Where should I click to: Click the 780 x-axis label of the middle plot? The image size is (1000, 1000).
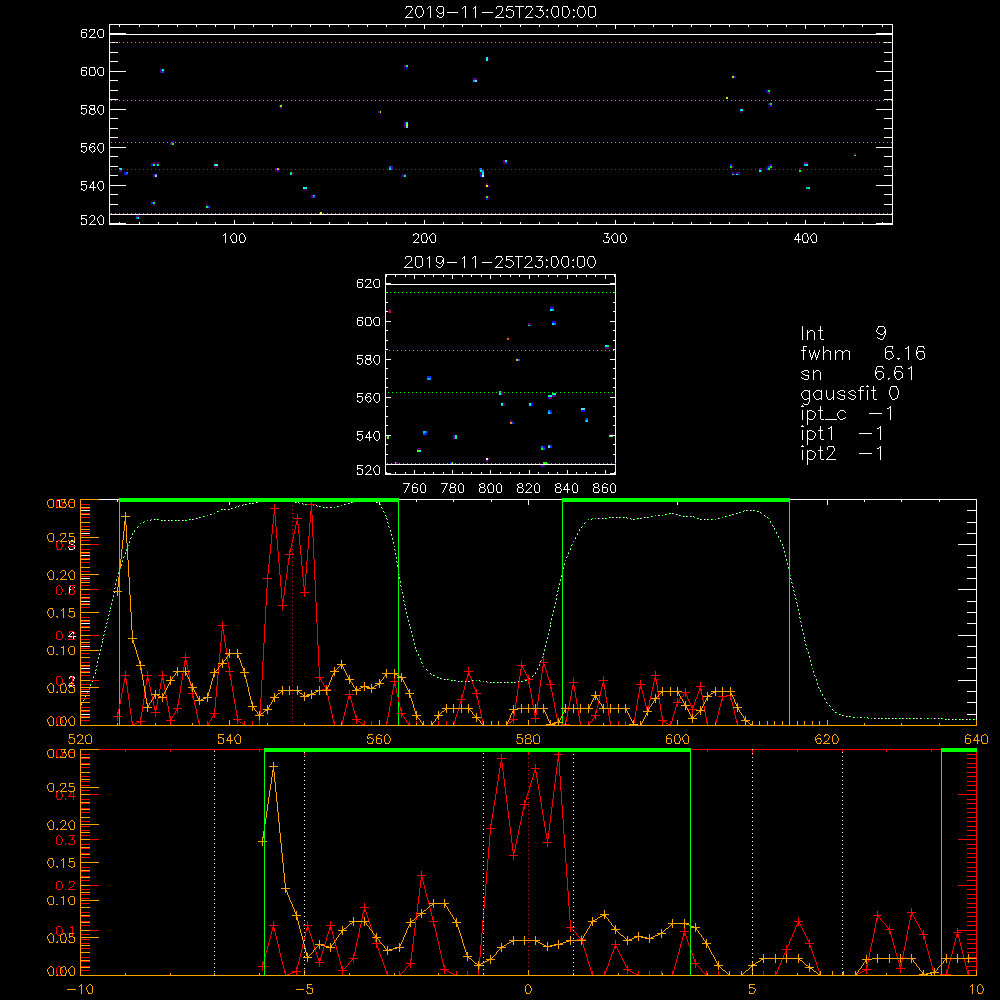tap(453, 489)
